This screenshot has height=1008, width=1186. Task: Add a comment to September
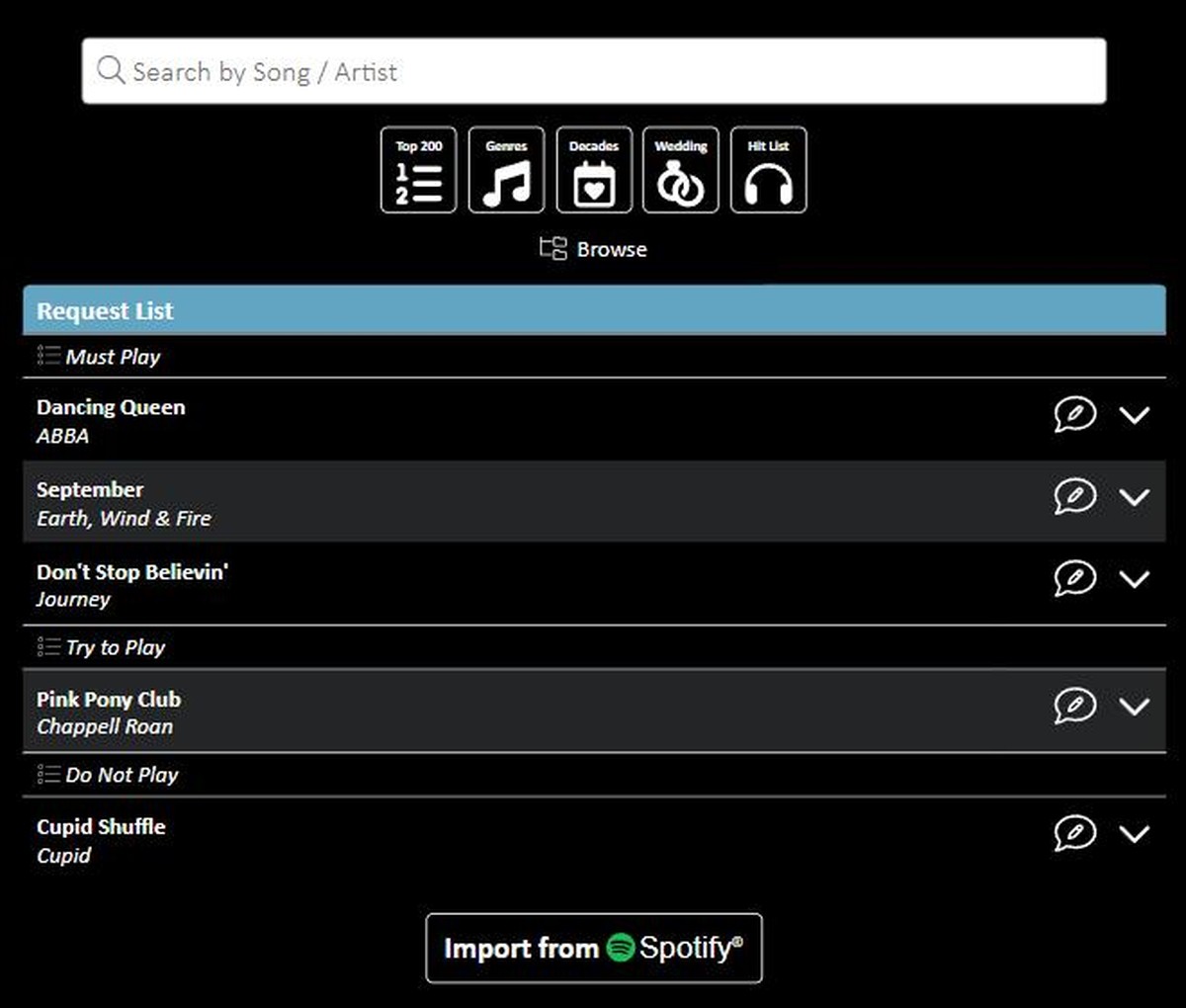(x=1075, y=496)
